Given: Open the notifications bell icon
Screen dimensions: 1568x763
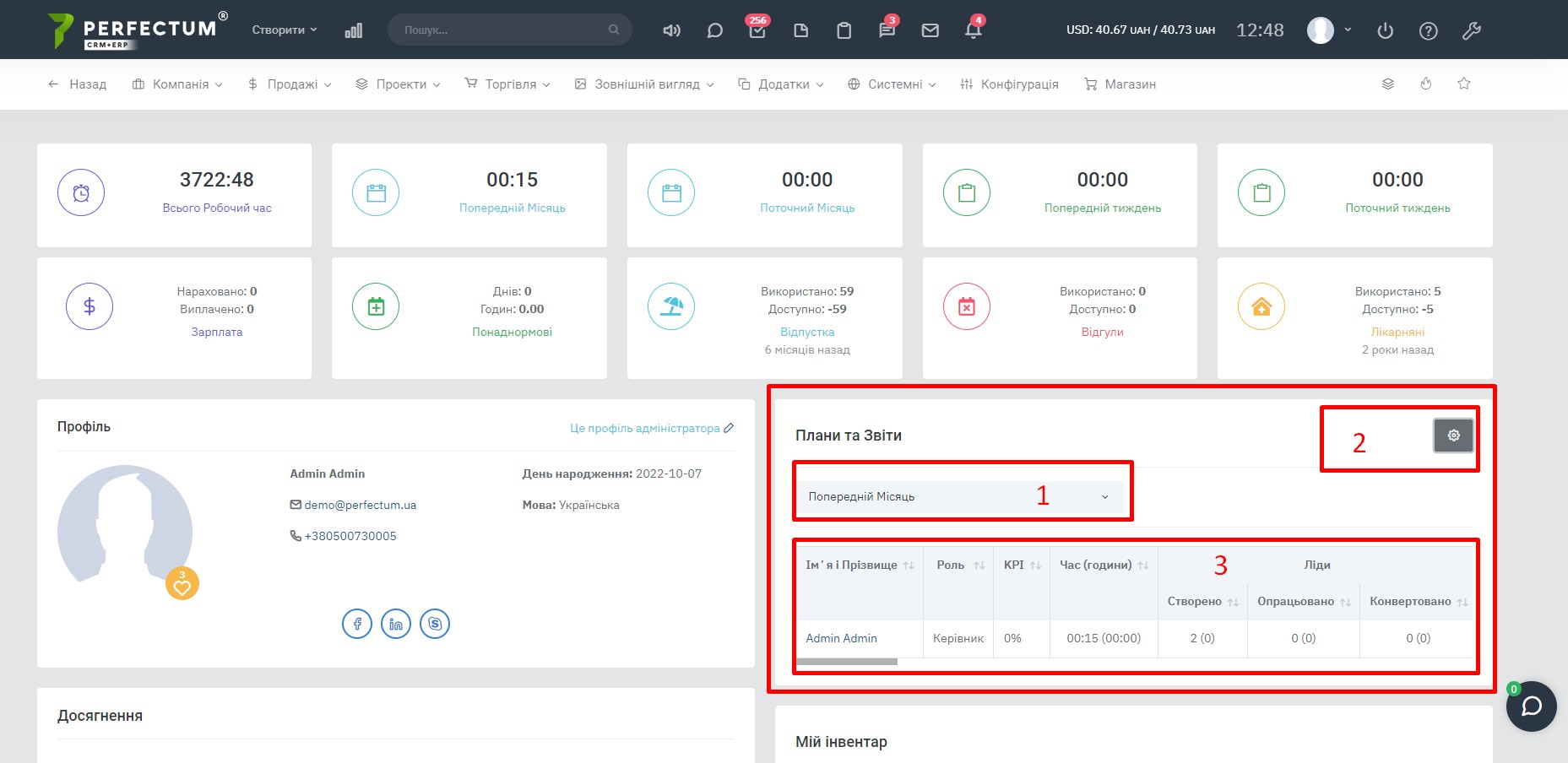Looking at the screenshot, I should point(973,30).
